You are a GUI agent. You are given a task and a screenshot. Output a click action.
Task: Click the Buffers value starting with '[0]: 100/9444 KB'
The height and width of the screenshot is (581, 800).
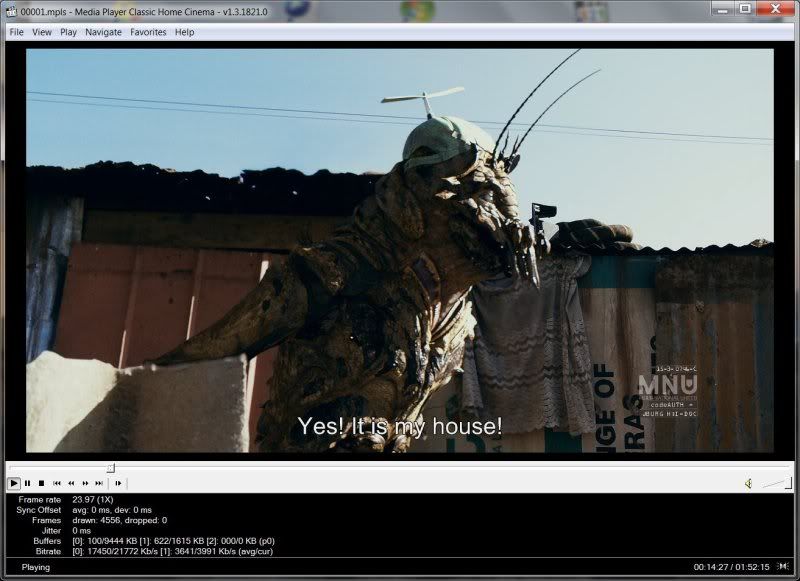(x=173, y=541)
